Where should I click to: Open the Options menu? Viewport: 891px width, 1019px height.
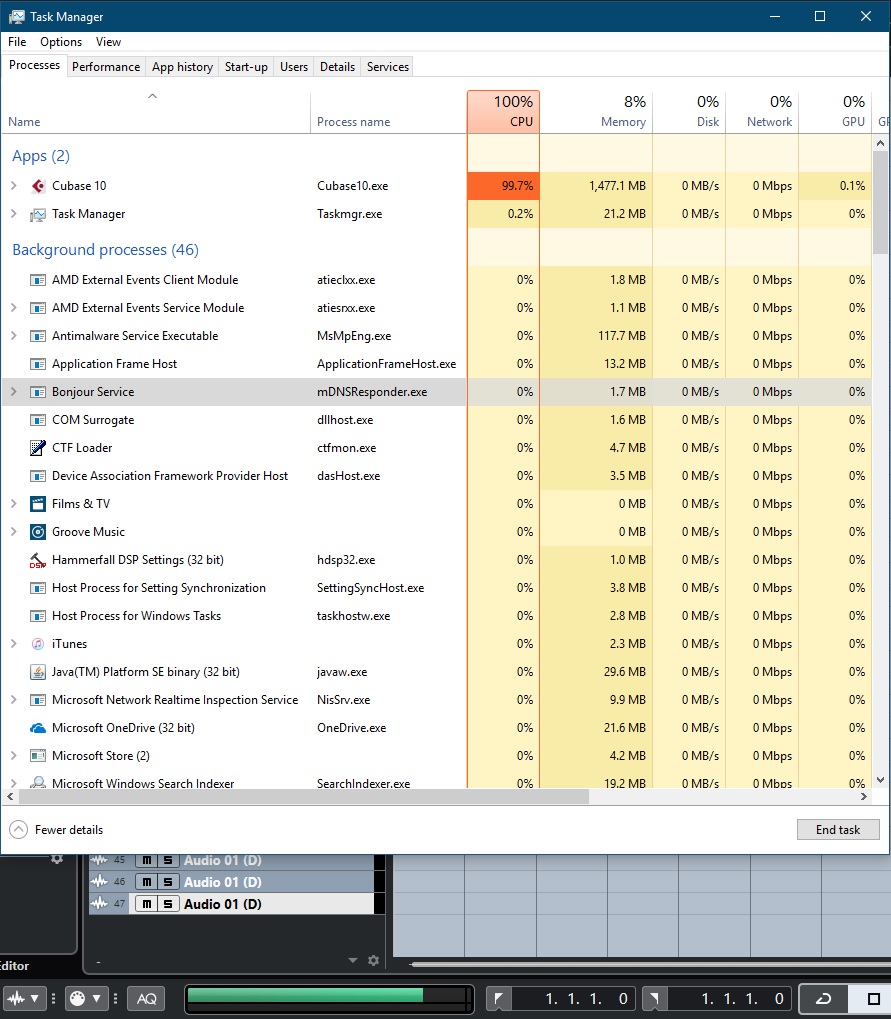(x=61, y=42)
